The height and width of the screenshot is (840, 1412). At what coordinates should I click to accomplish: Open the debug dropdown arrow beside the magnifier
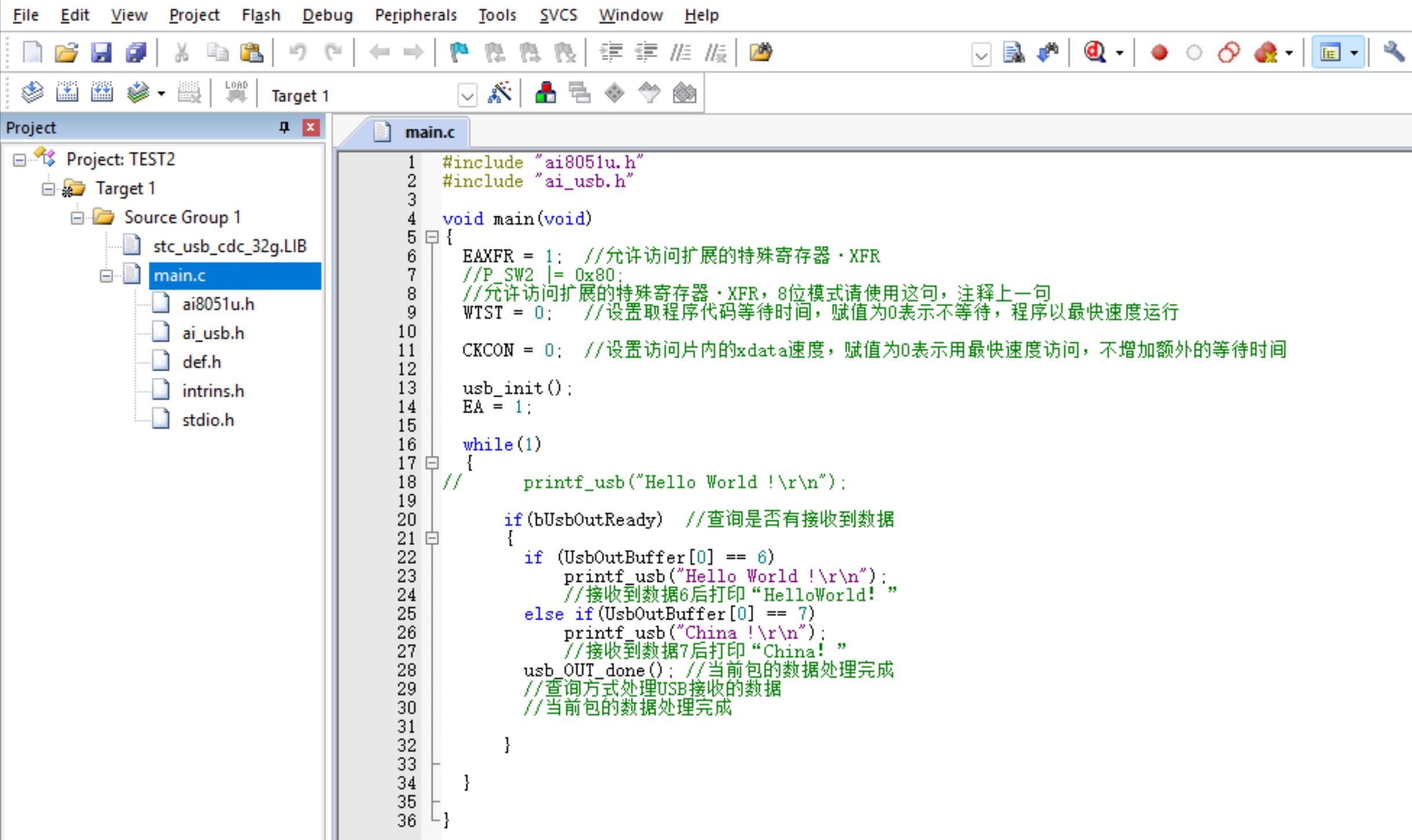point(1120,53)
